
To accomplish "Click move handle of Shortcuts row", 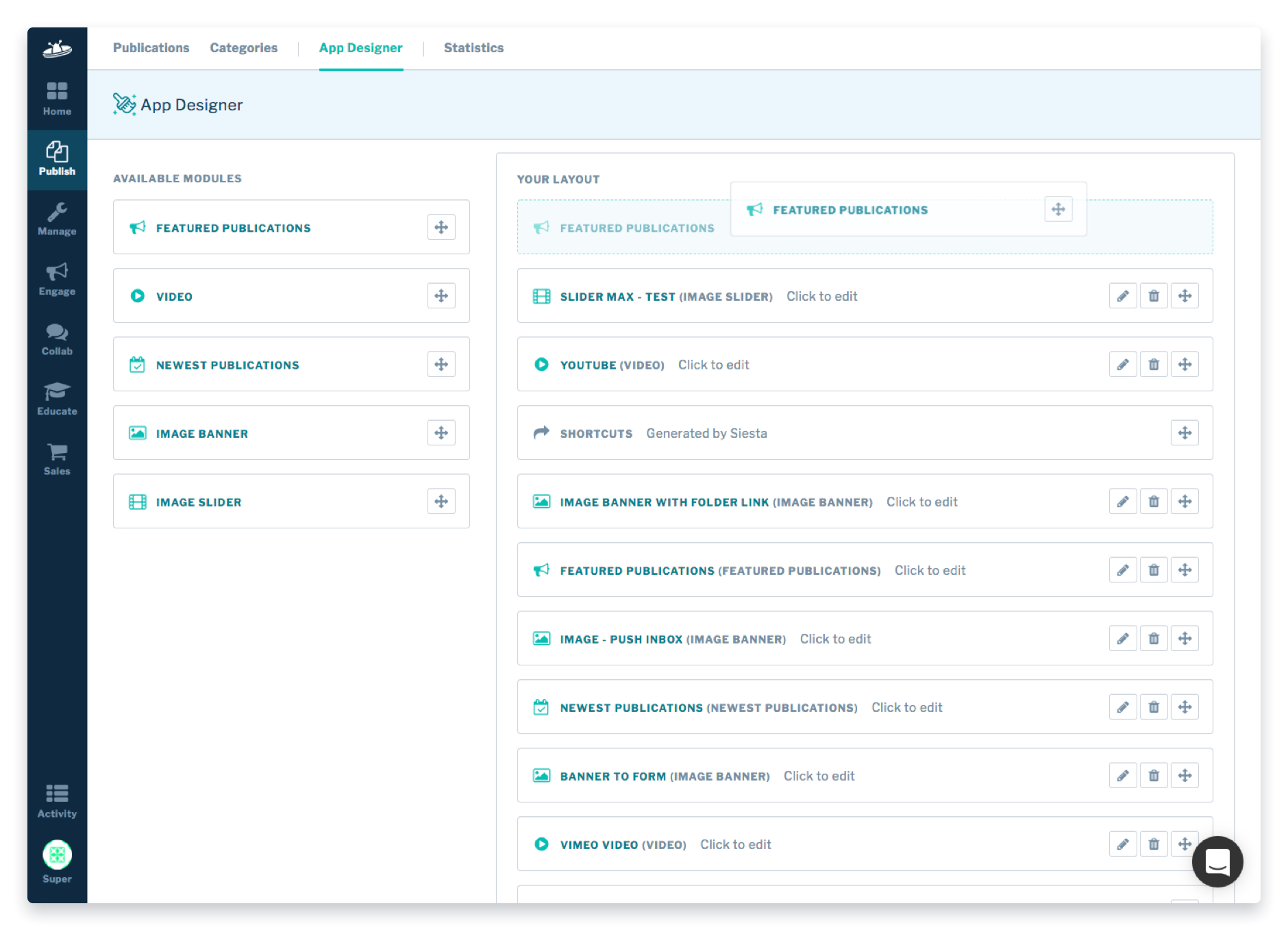I will click(x=1185, y=432).
